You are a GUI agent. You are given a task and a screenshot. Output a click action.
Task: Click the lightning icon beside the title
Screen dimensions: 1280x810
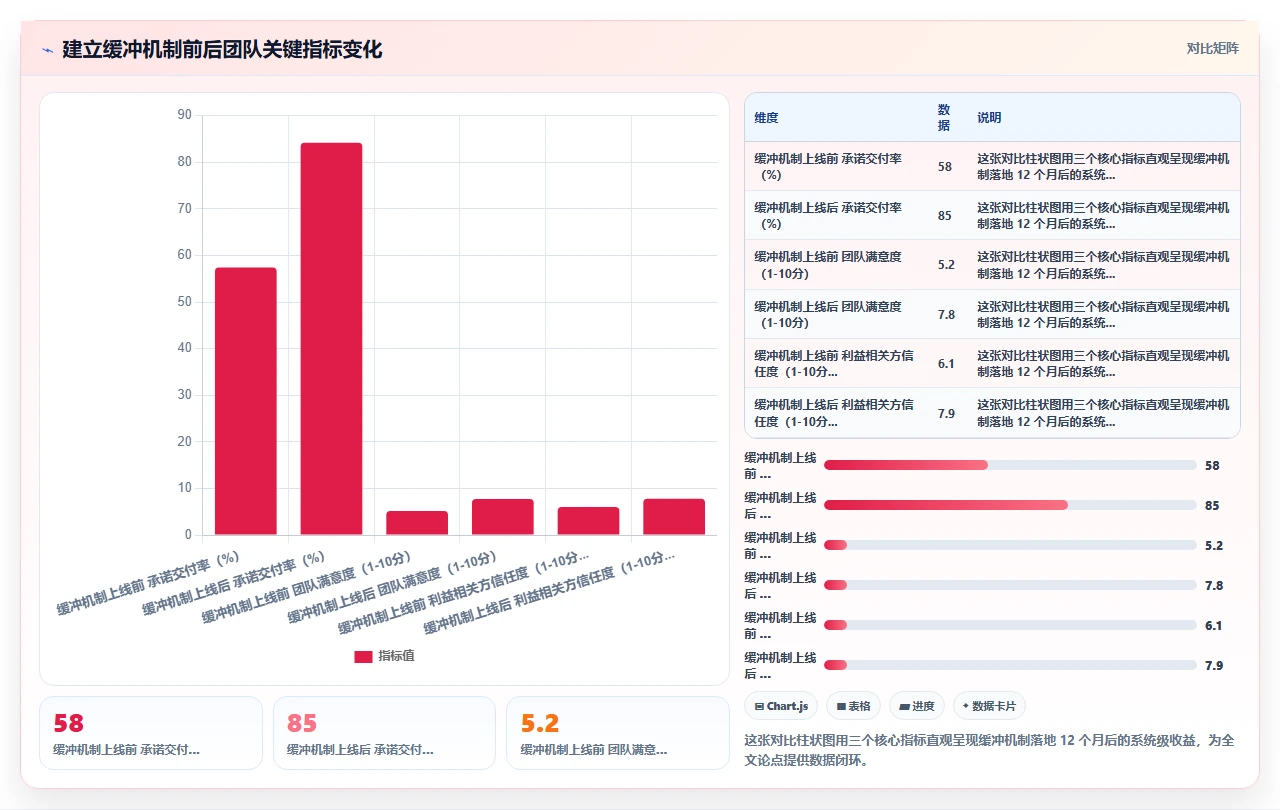[47, 49]
